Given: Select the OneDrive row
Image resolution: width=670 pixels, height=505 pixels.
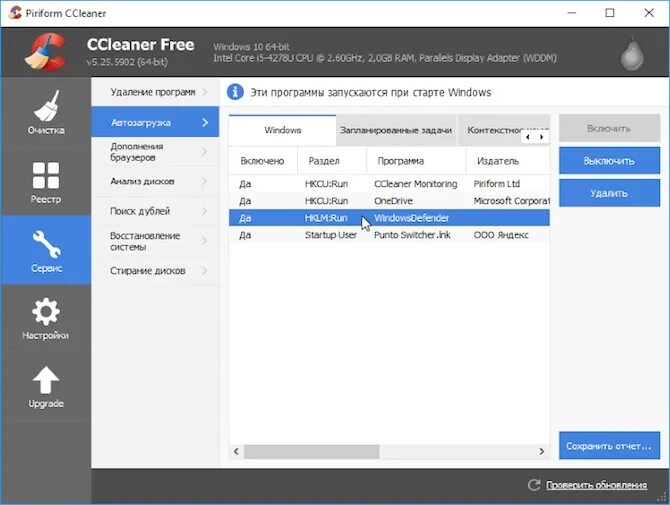Looking at the screenshot, I should click(x=389, y=201).
